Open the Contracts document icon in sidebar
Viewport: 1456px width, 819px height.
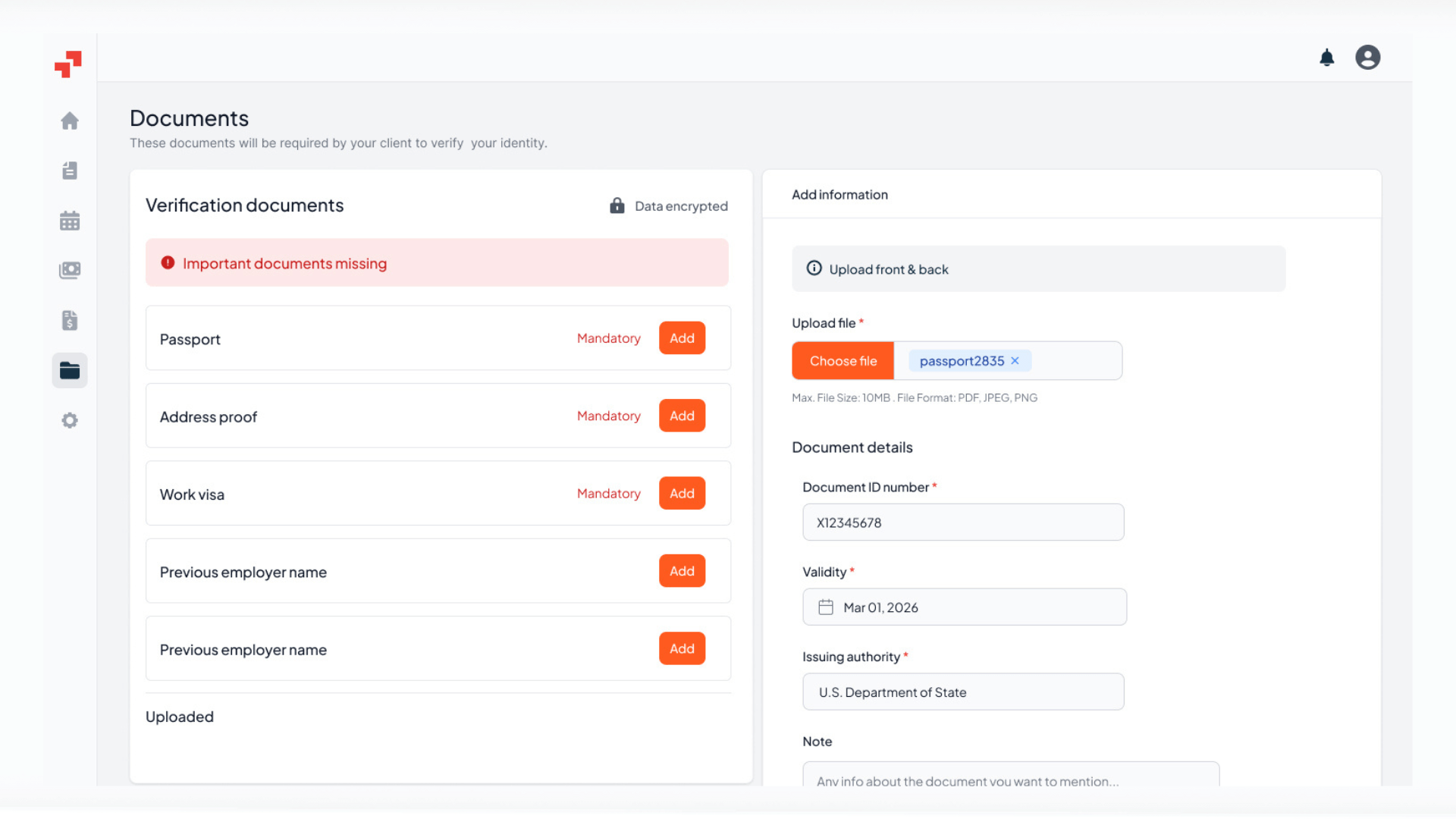[x=69, y=170]
